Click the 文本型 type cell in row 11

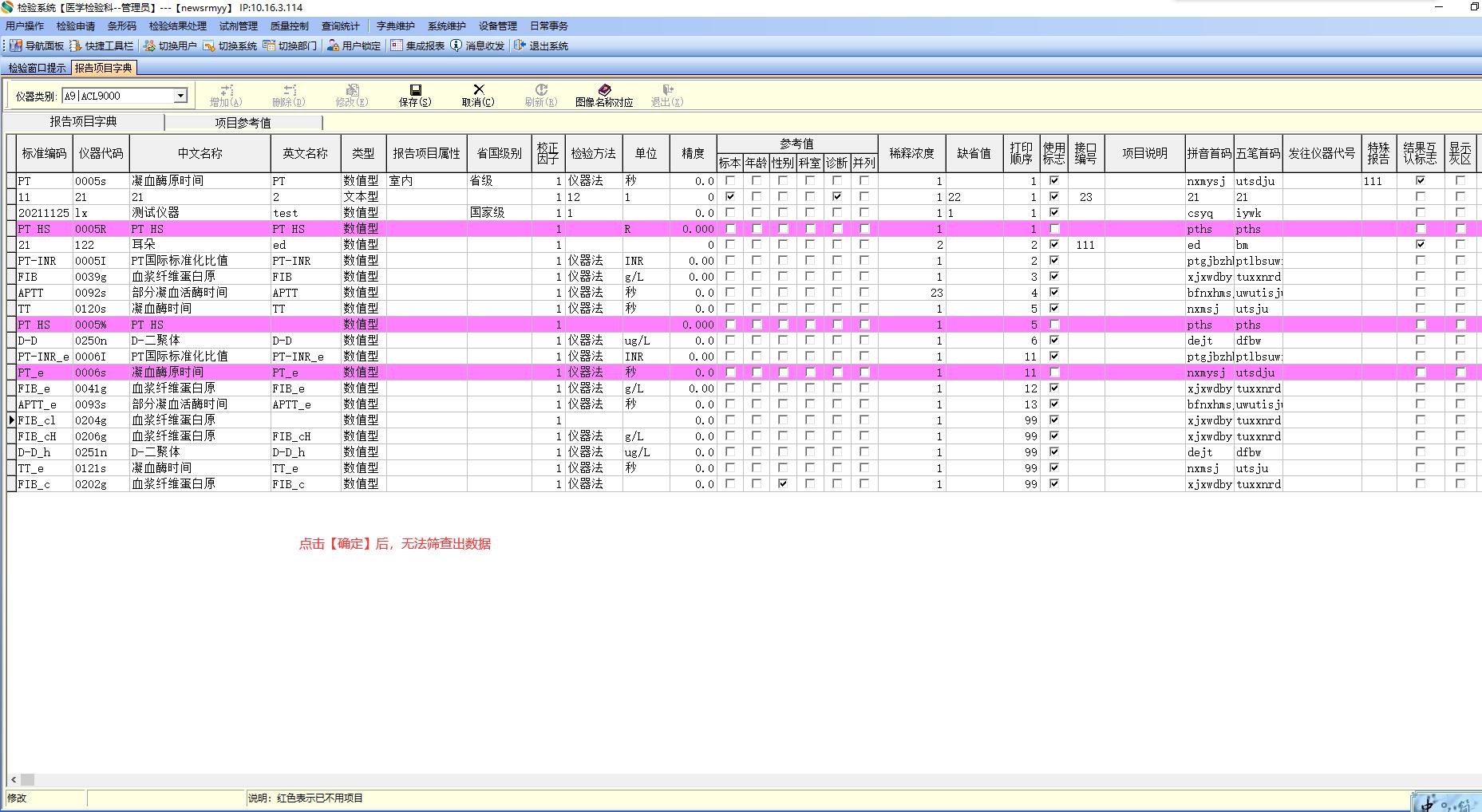pos(363,197)
